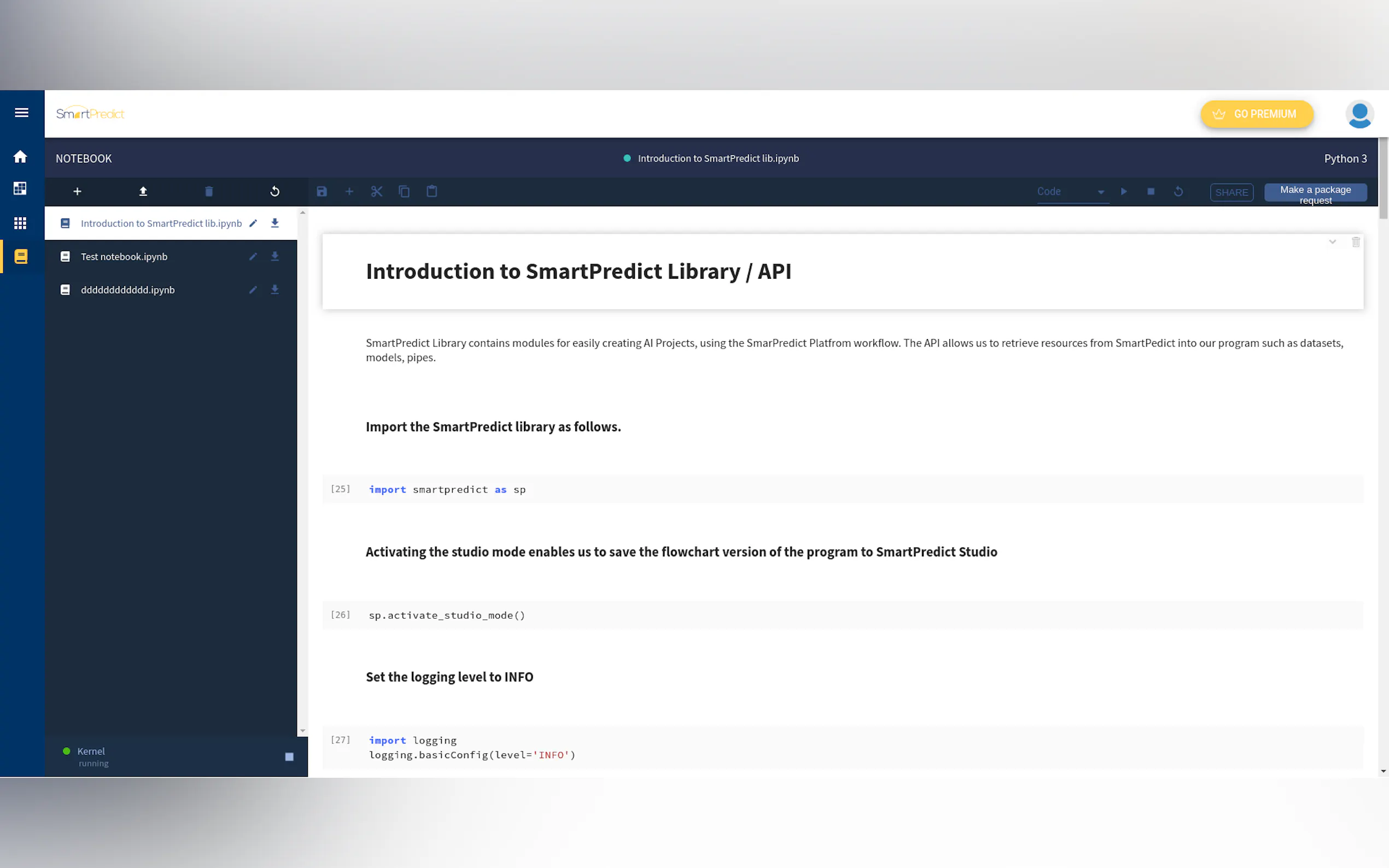Collapse the title cell with its chevron
Viewport: 1389px width, 868px height.
pos(1332,242)
